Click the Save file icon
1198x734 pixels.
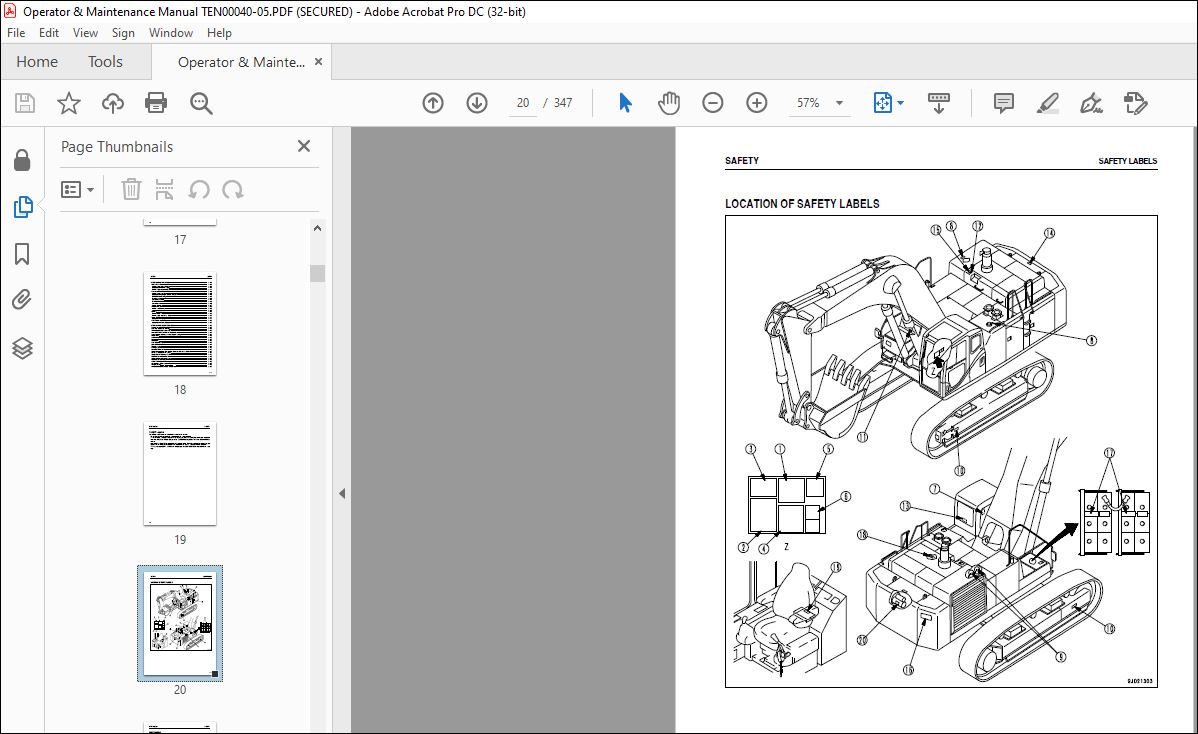tap(24, 103)
